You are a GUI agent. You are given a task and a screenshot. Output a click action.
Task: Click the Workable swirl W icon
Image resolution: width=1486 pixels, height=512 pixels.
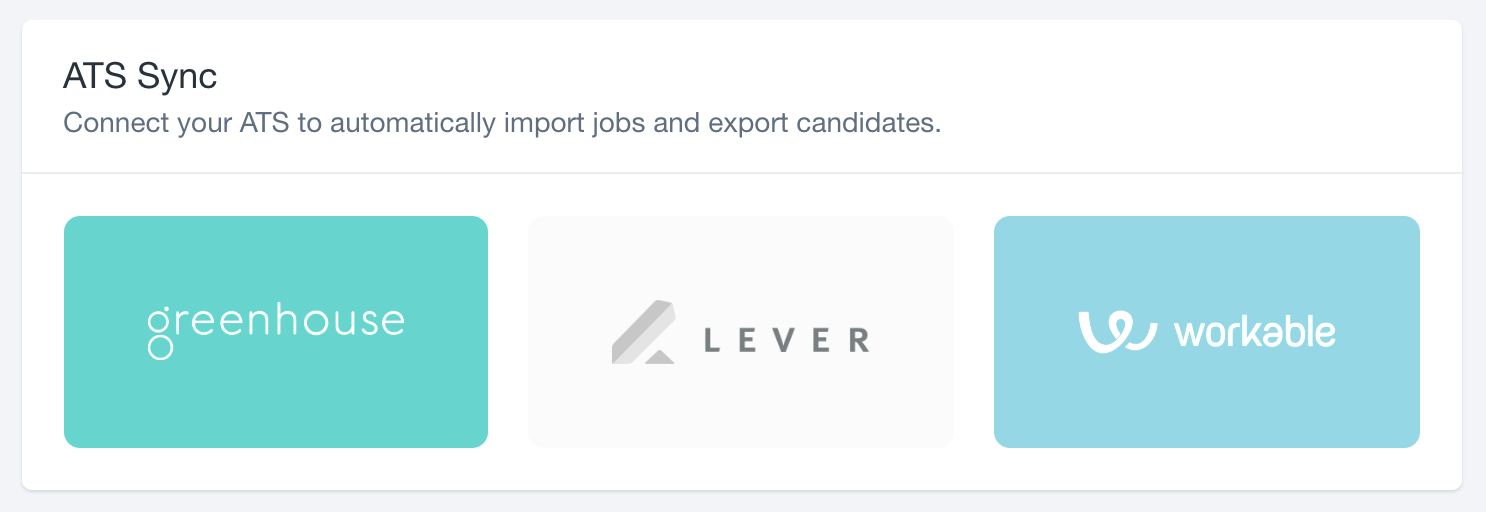coord(1117,332)
